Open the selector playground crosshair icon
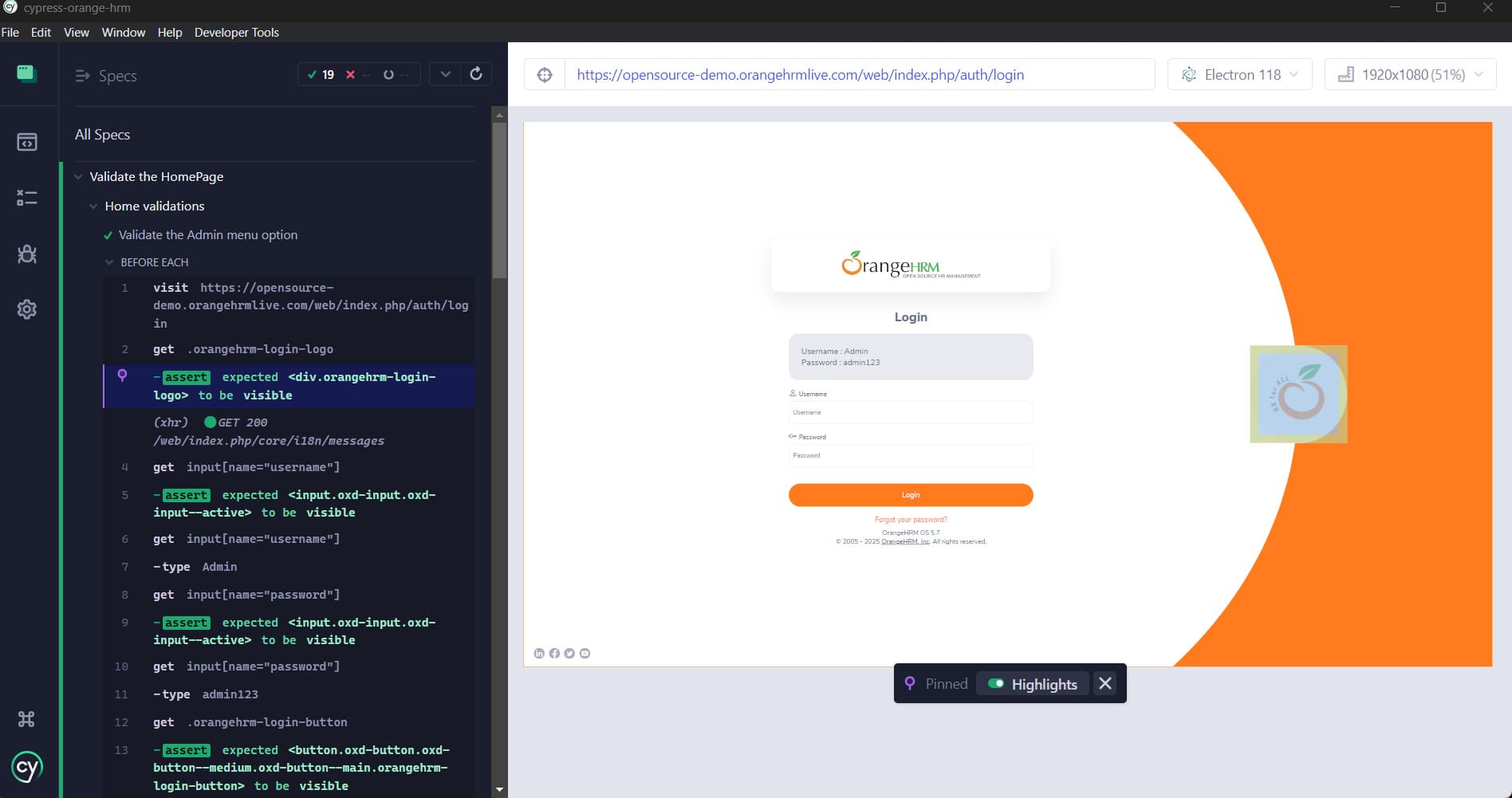This screenshot has height=798, width=1512. click(545, 75)
